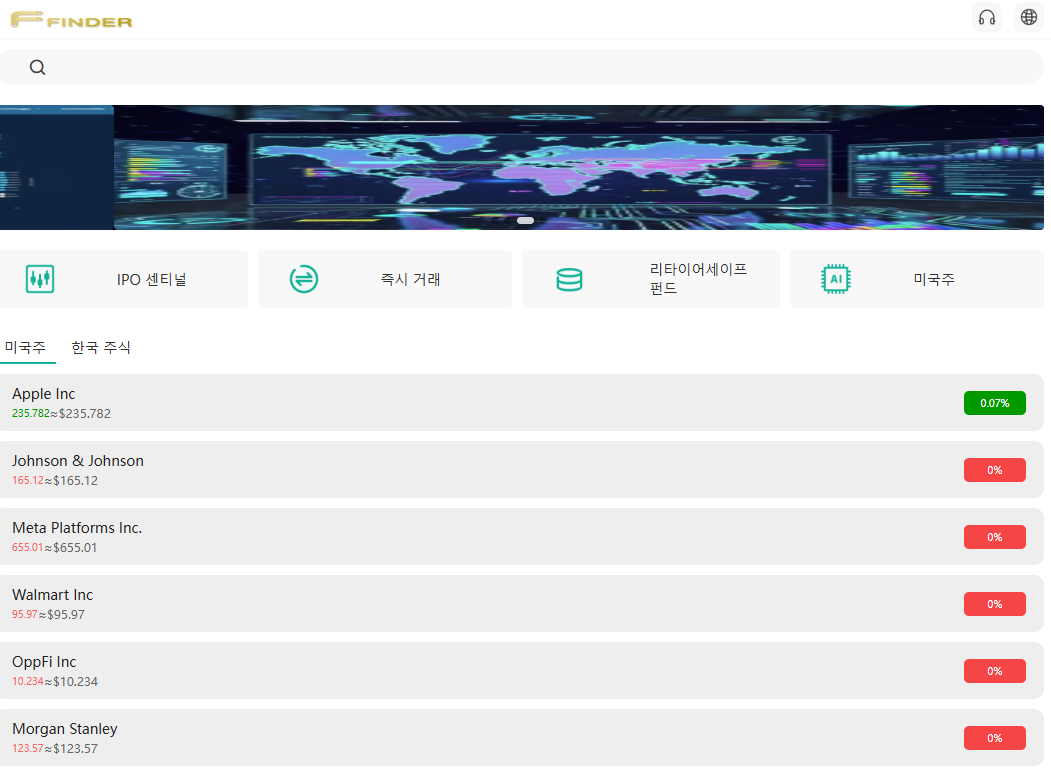Open the Johnson & Johnson stock row

(x=521, y=470)
